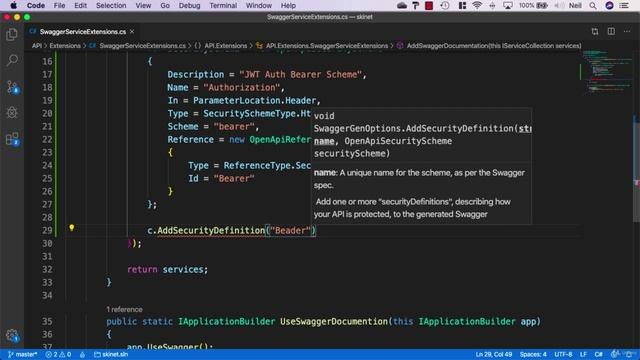
Task: Open the Selection menu
Action: 111,5
